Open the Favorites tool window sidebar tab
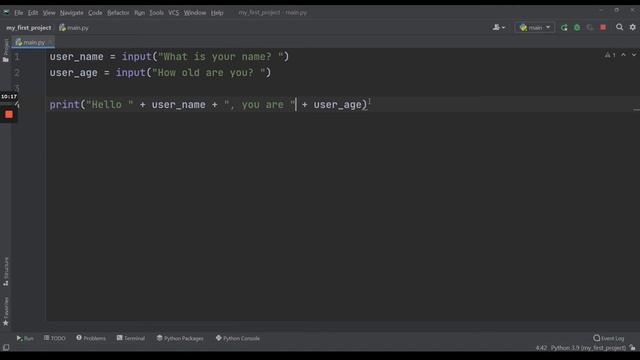The image size is (640, 360). (x=6, y=311)
